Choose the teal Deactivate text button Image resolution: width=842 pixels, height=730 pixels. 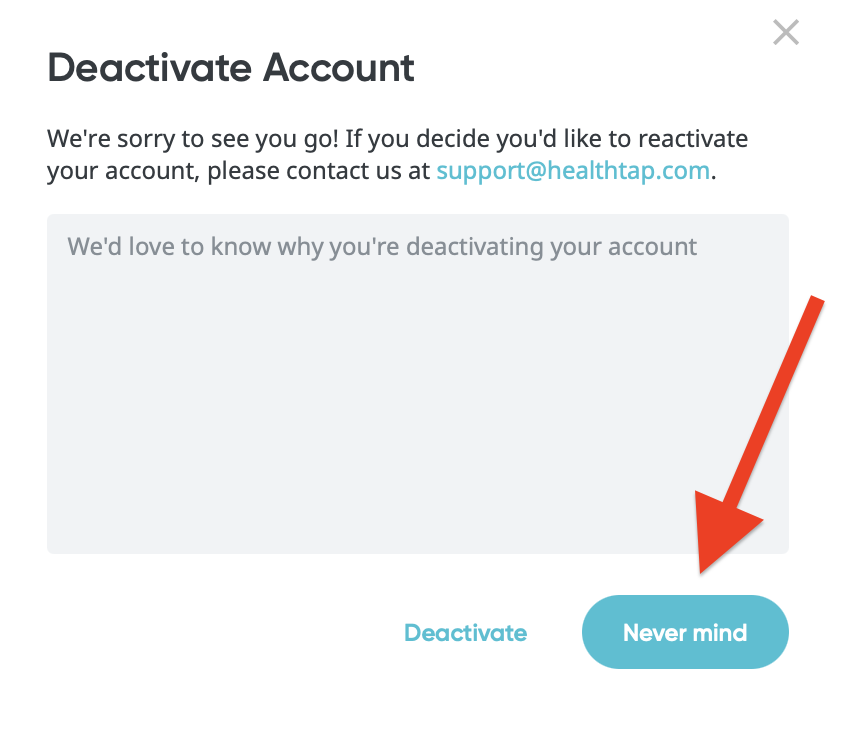tap(465, 632)
